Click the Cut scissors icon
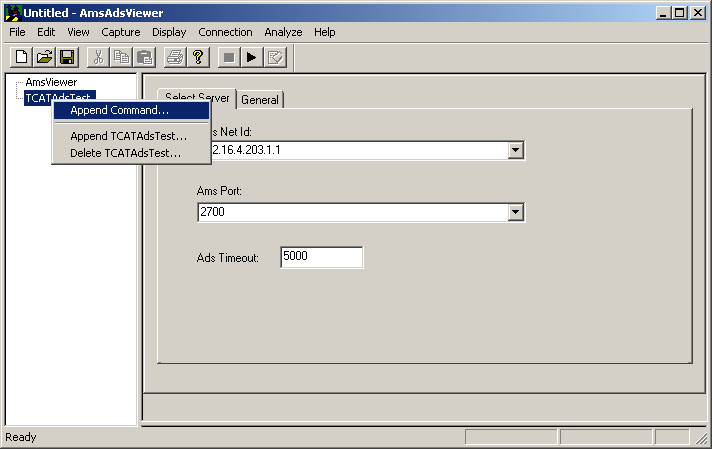 click(x=98, y=58)
